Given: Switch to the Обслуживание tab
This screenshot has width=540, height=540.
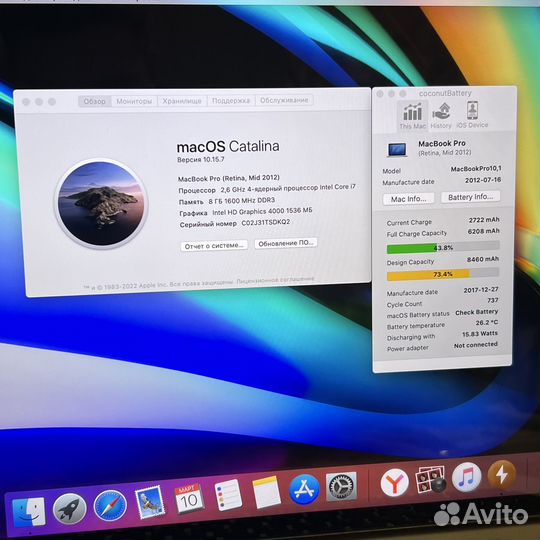Looking at the screenshot, I should [x=284, y=100].
